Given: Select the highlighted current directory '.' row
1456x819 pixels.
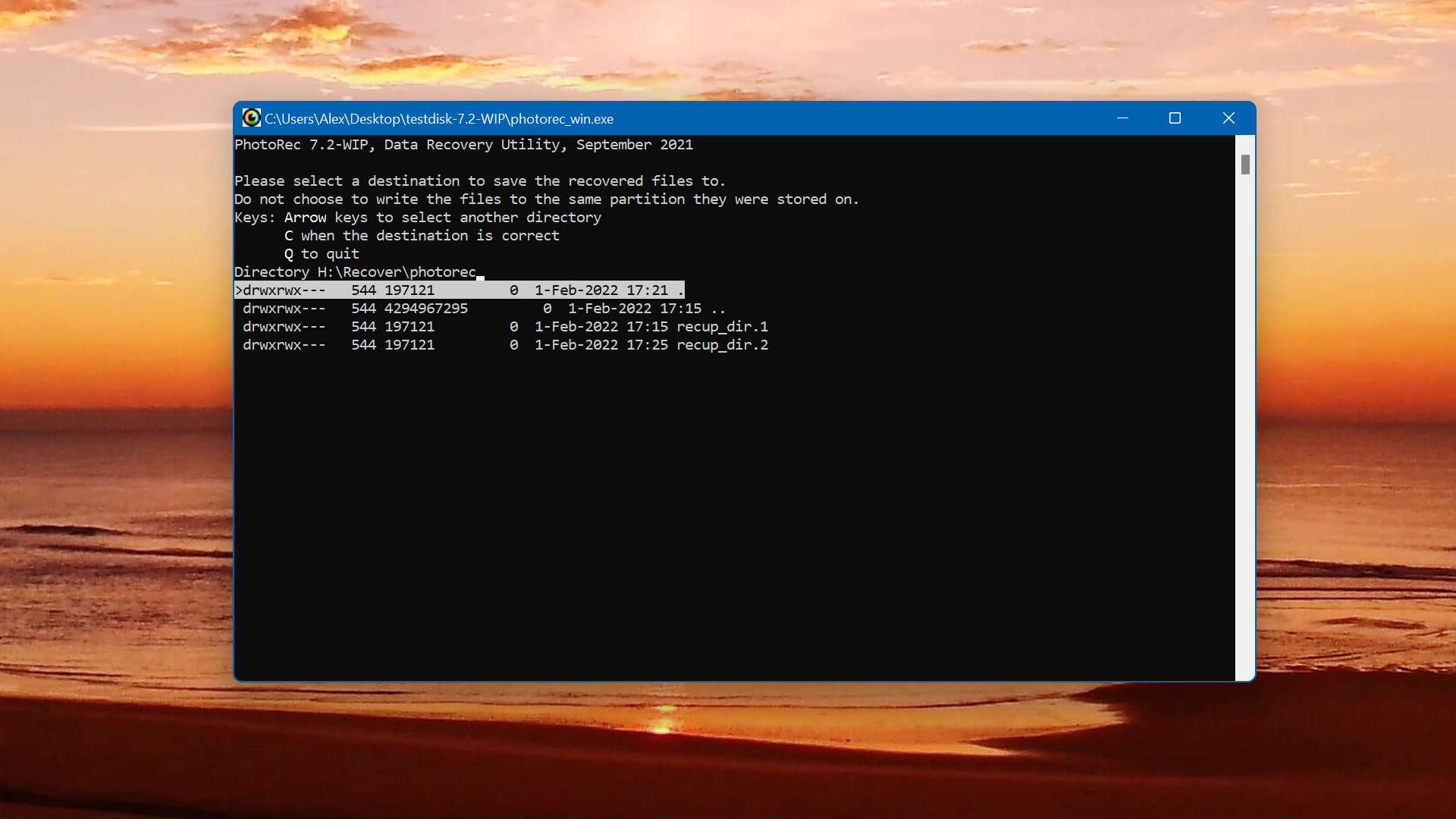Looking at the screenshot, I should point(460,290).
